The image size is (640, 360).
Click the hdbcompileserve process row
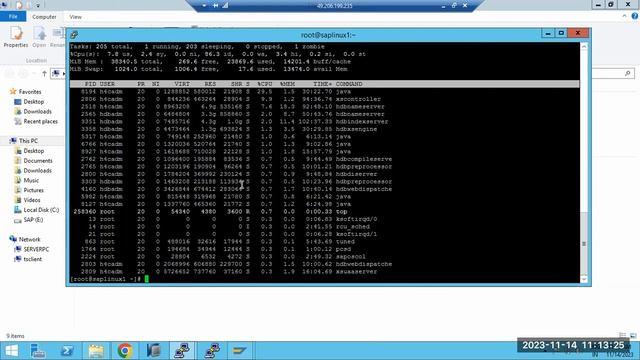236,159
